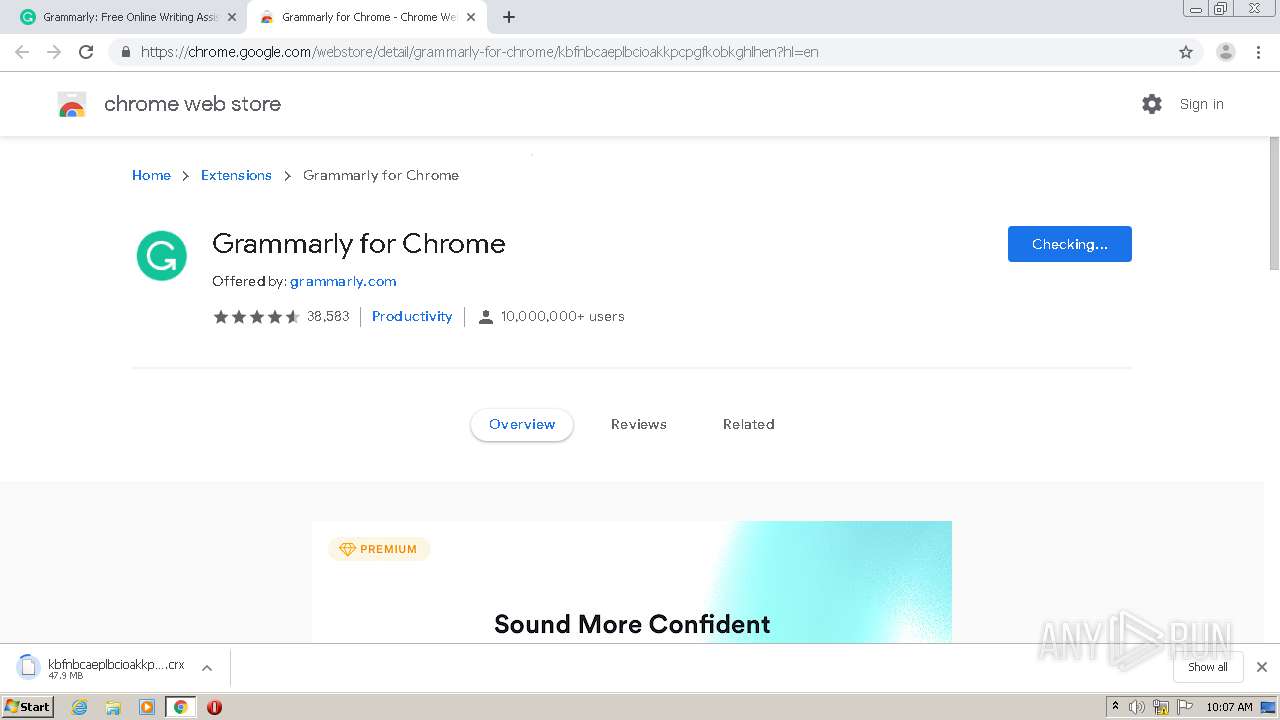Click the Checking... button
Viewport: 1280px width, 720px height.
pos(1069,244)
